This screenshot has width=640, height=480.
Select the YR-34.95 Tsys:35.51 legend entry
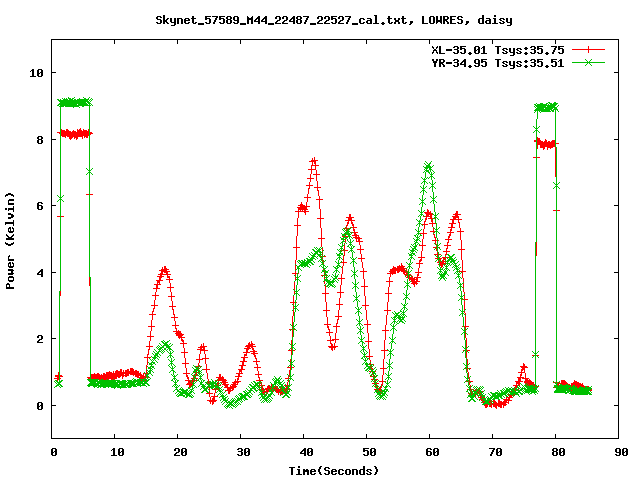click(498, 63)
